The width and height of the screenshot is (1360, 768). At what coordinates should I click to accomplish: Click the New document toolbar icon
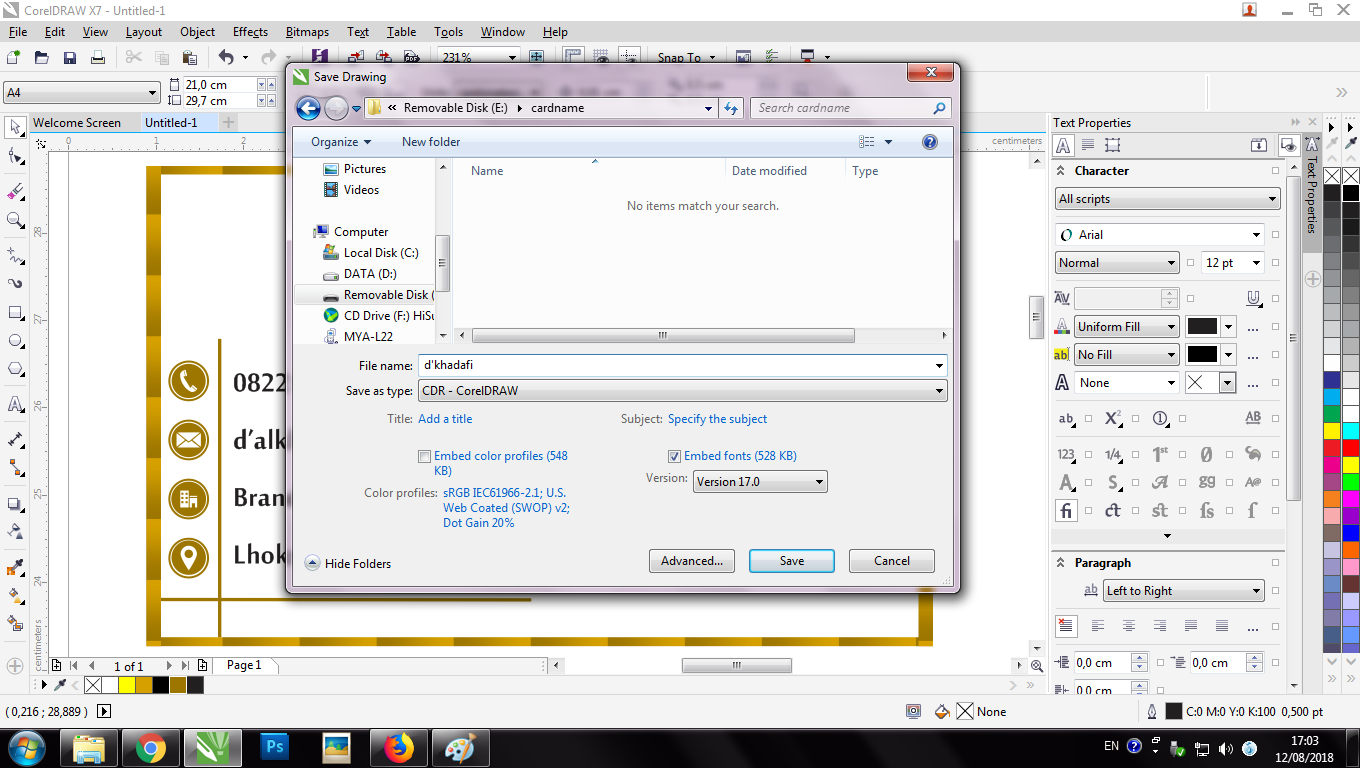pos(14,57)
